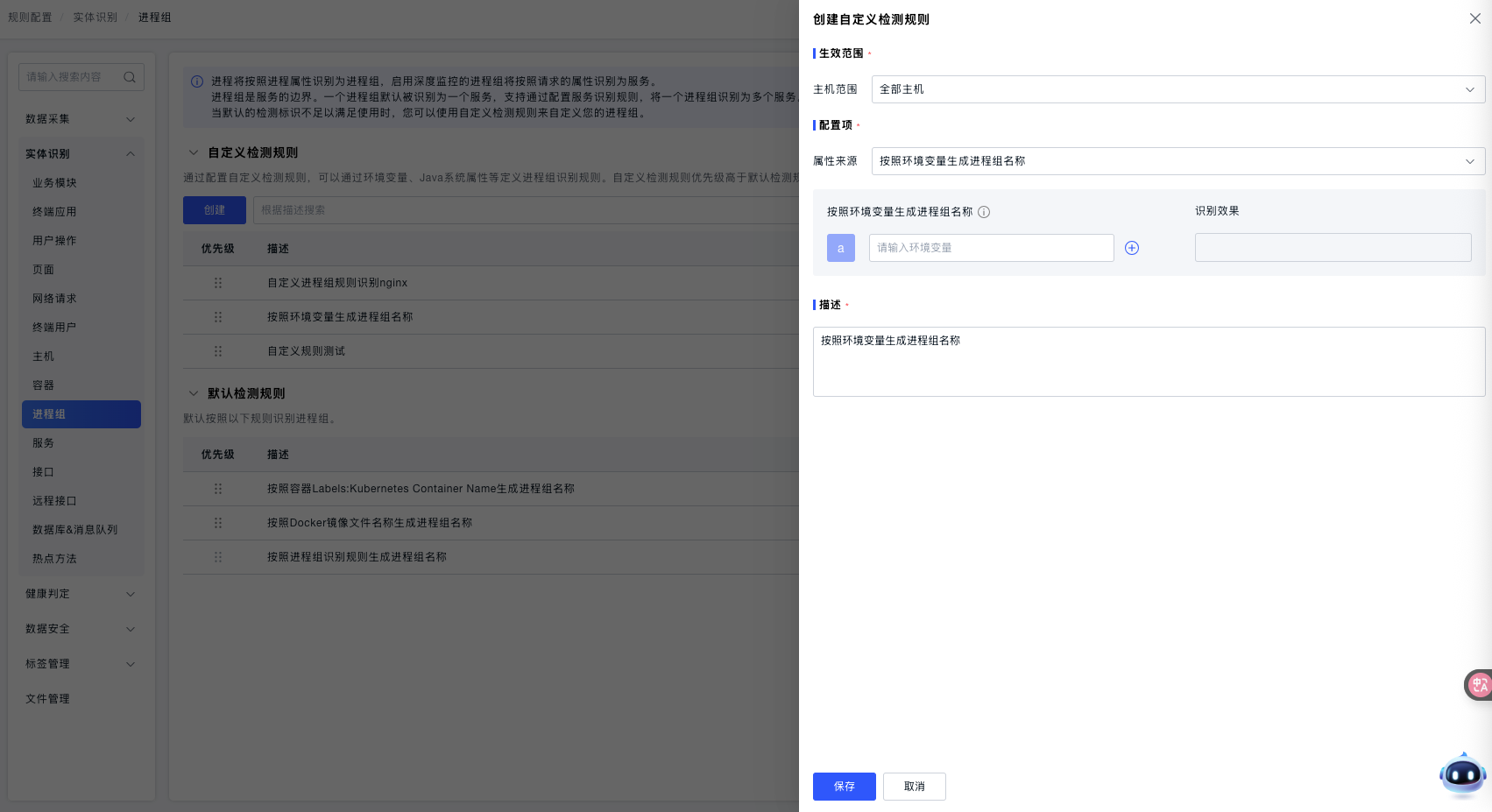
Task: Select 服务 in the sidebar menu
Action: click(44, 443)
